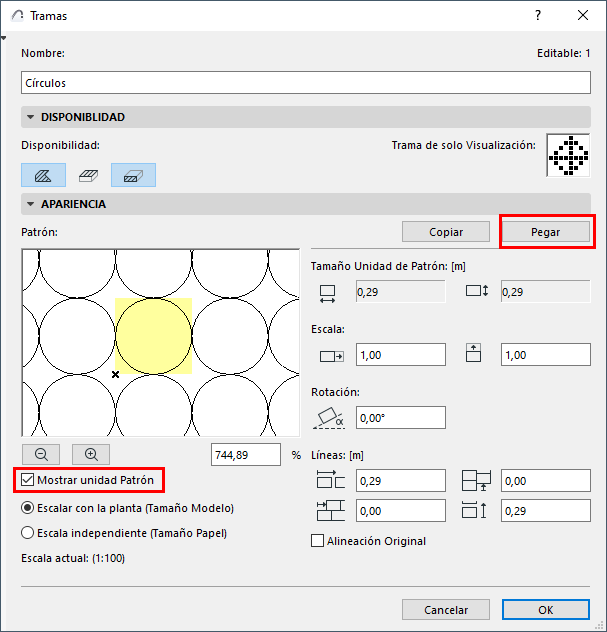The height and width of the screenshot is (632, 607).
Task: Click the horizontal scale icon
Action: [x=331, y=356]
